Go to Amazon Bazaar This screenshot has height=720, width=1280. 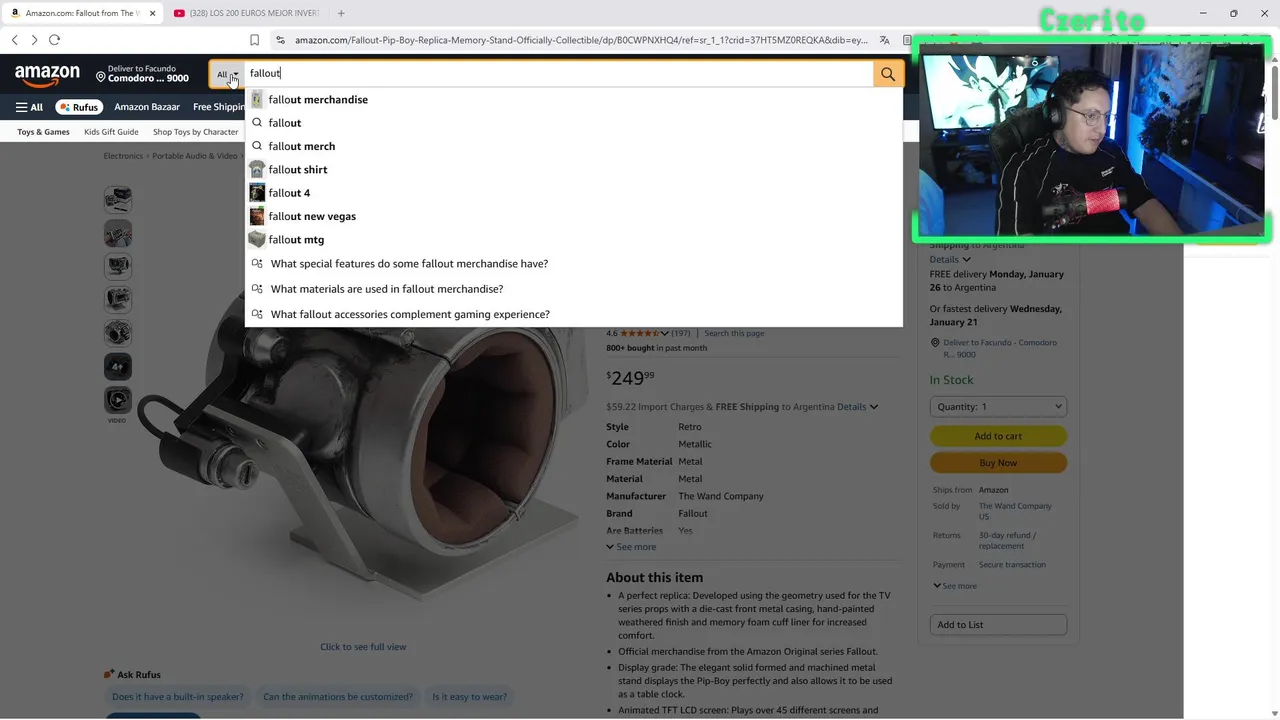pos(147,107)
